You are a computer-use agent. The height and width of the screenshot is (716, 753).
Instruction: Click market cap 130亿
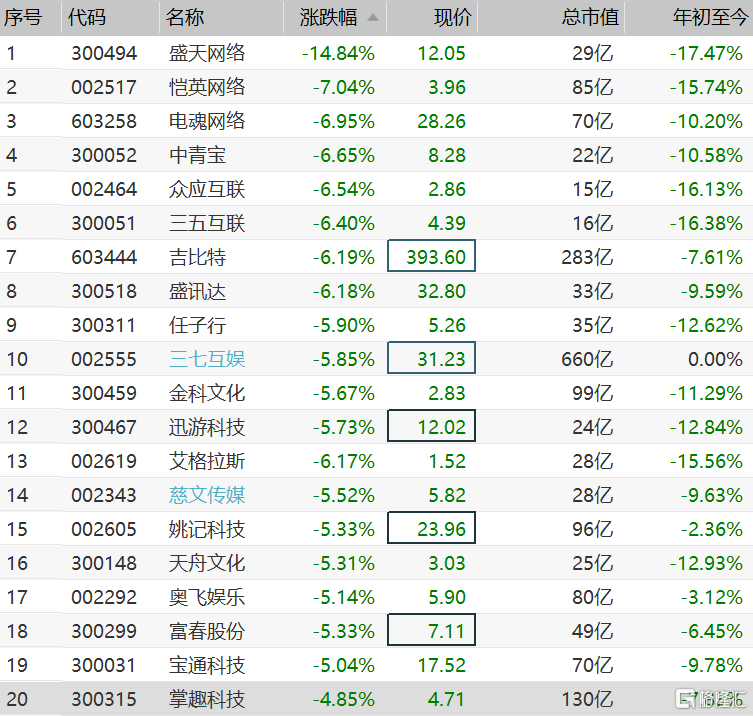point(587,699)
